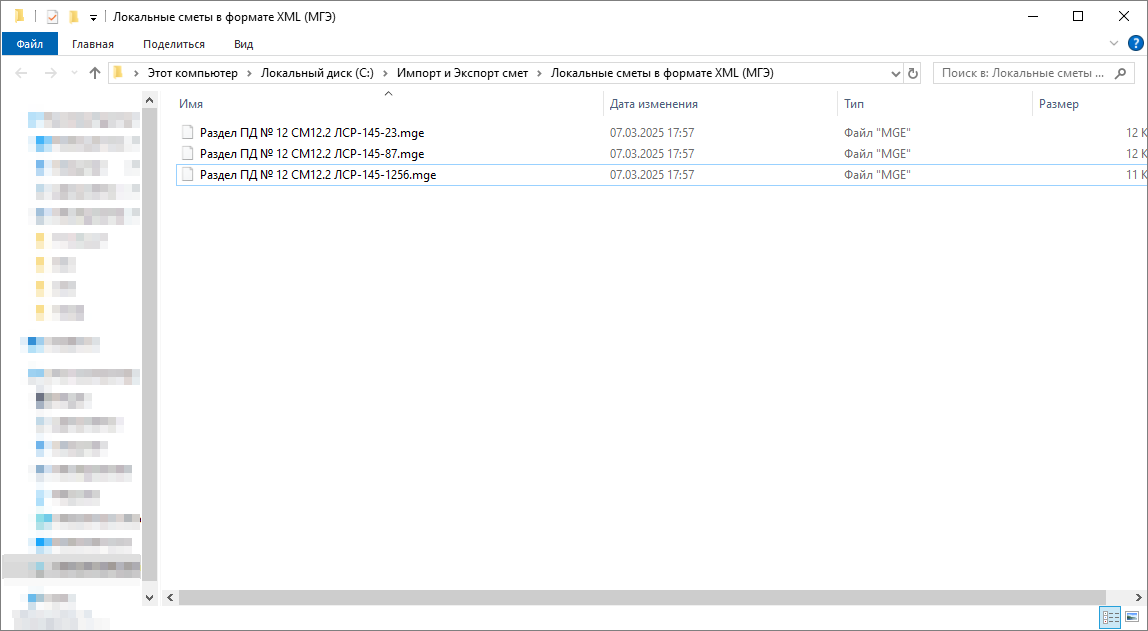Click the search magnifier icon
Viewport: 1148px width, 631px height.
[1122, 73]
